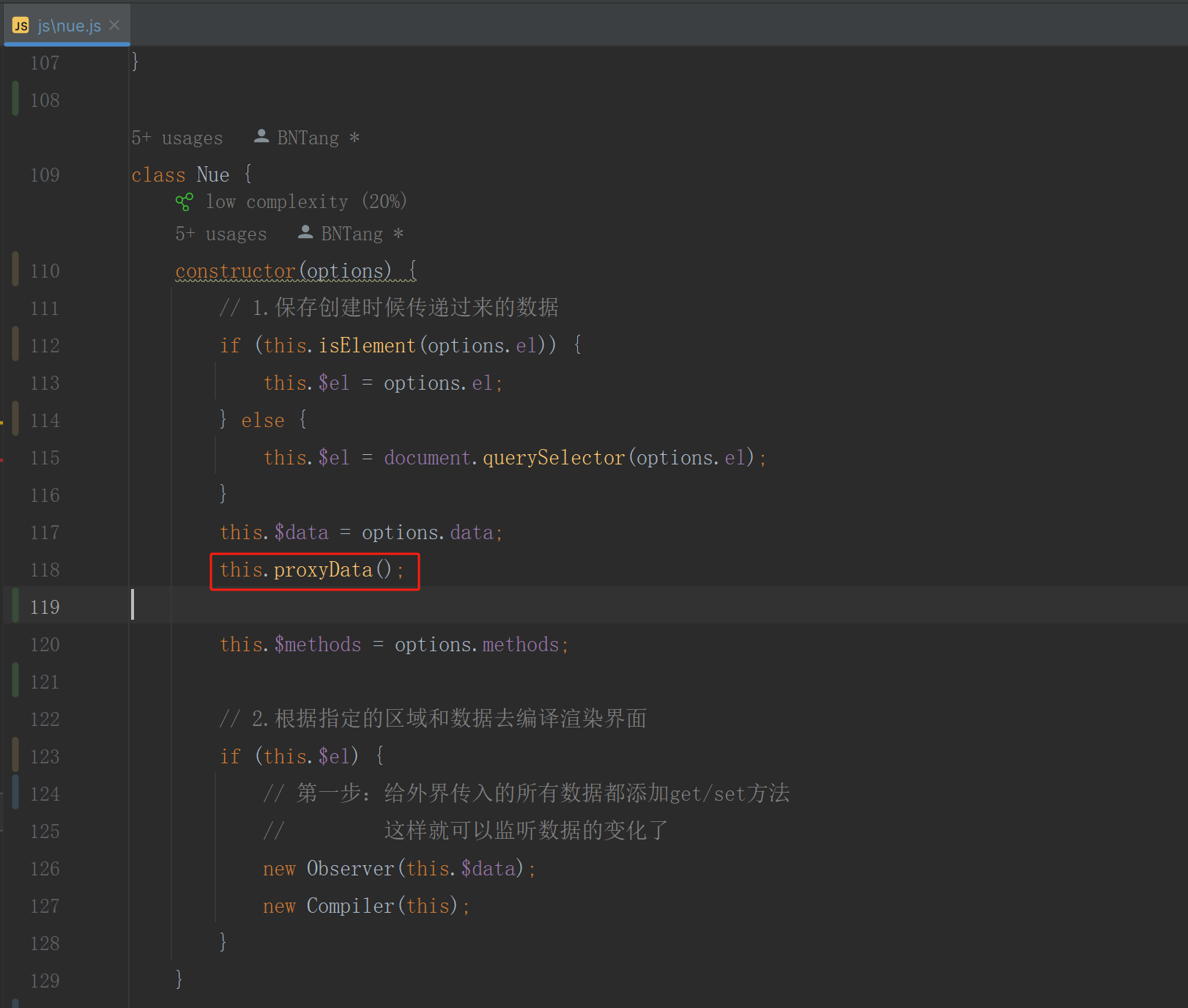Click the 'constructor' keyword on line 110
This screenshot has height=1008, width=1188.
236,271
